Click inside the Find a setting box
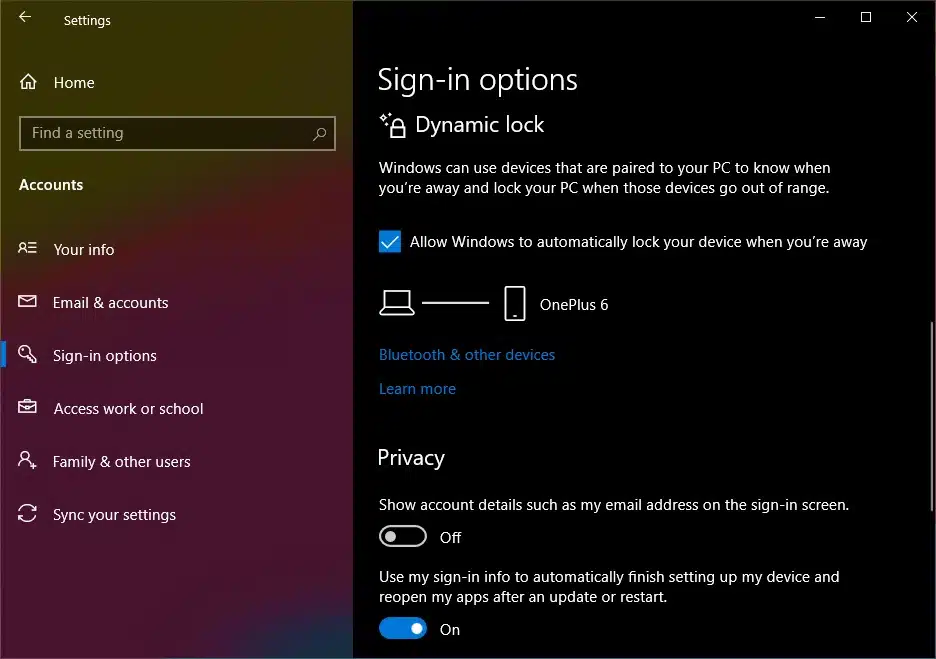936x659 pixels. [x=150, y=133]
